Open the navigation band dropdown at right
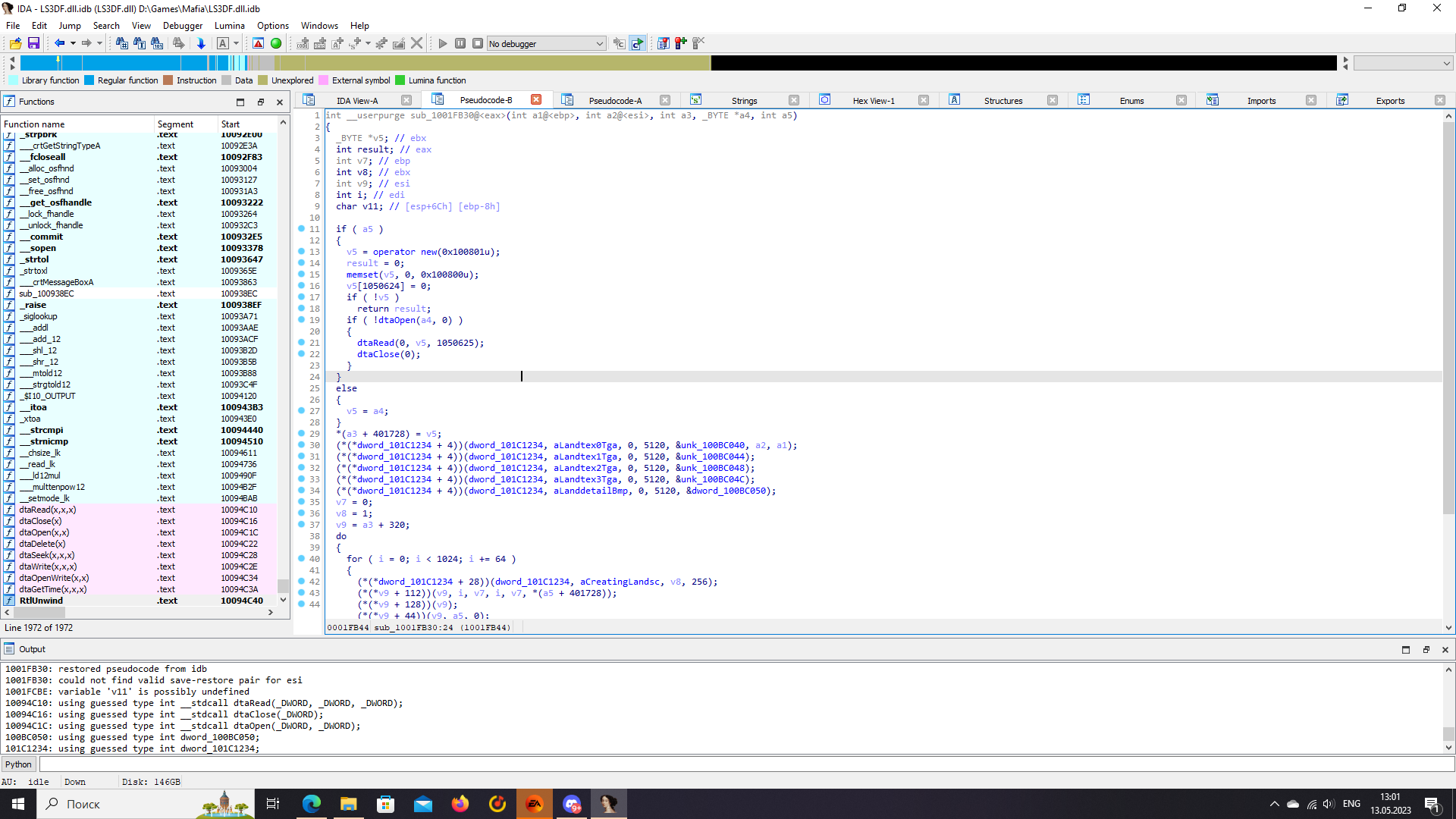 pyautogui.click(x=1403, y=63)
